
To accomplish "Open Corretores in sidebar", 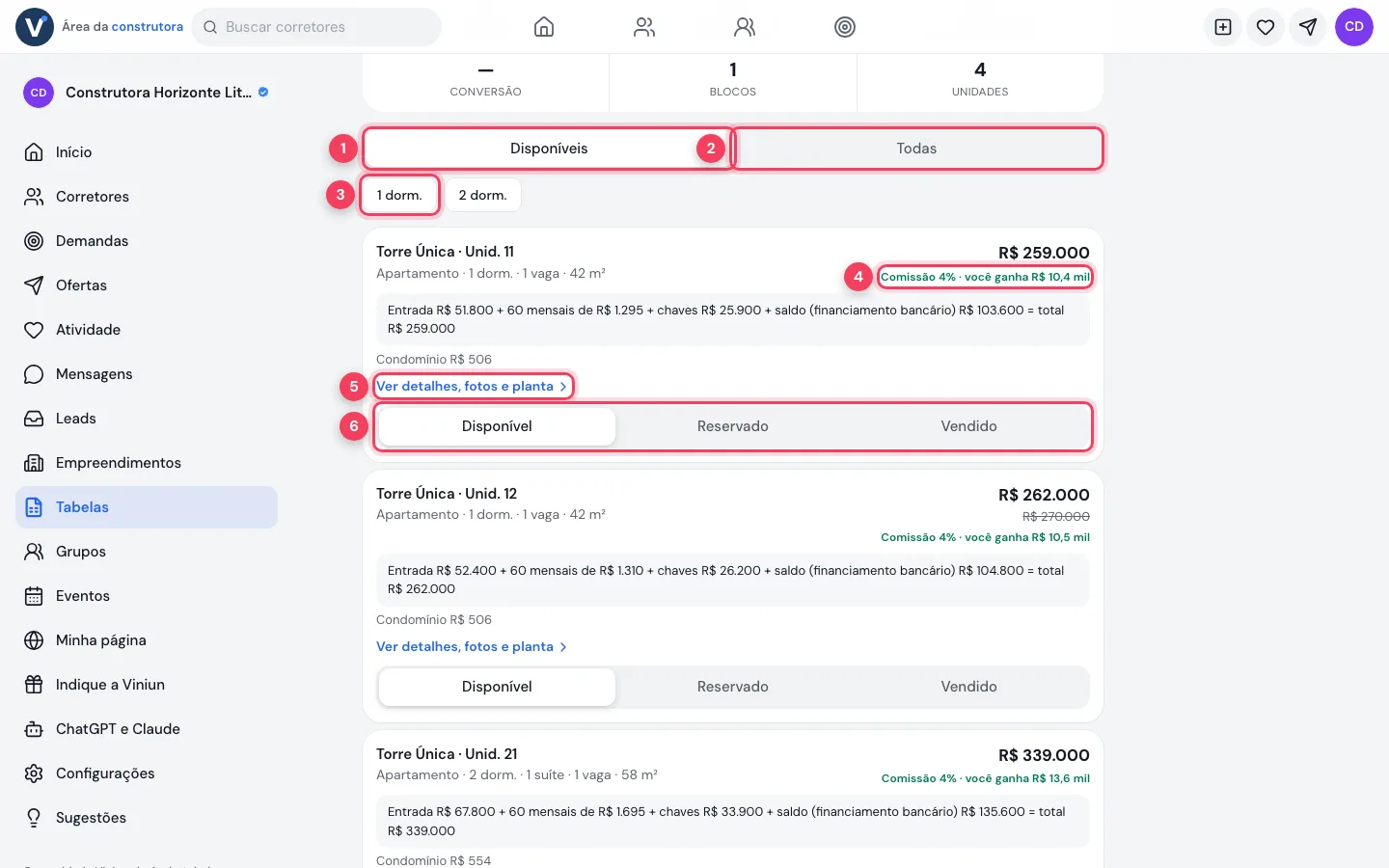I will (x=147, y=197).
